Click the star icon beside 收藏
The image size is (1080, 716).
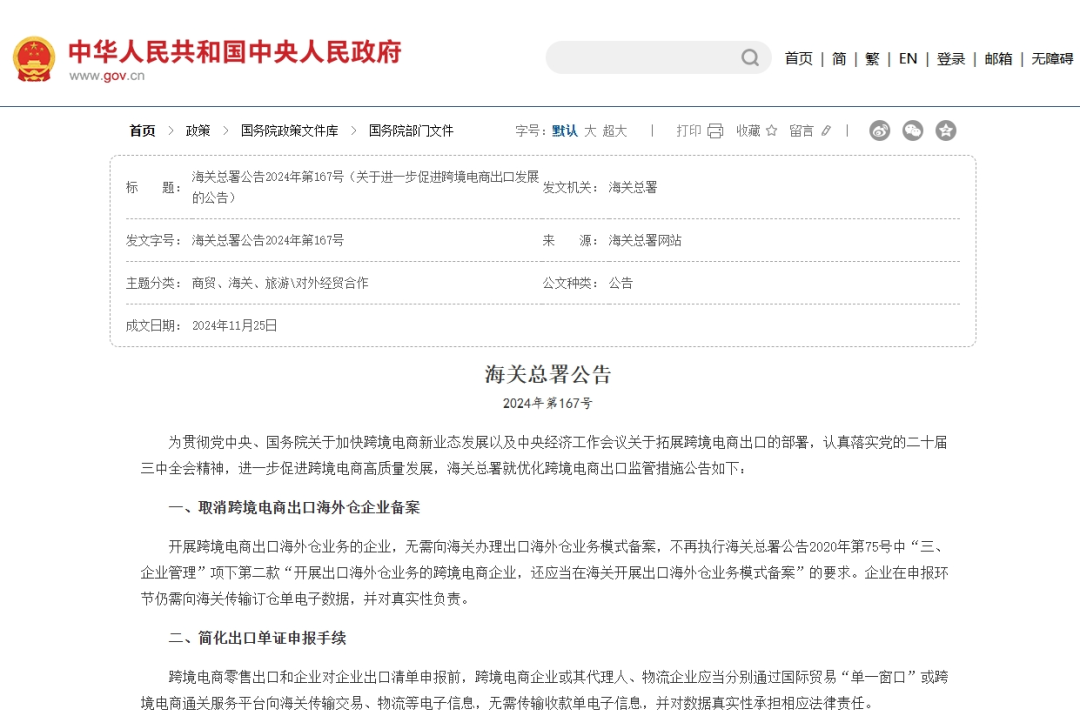[x=771, y=131]
